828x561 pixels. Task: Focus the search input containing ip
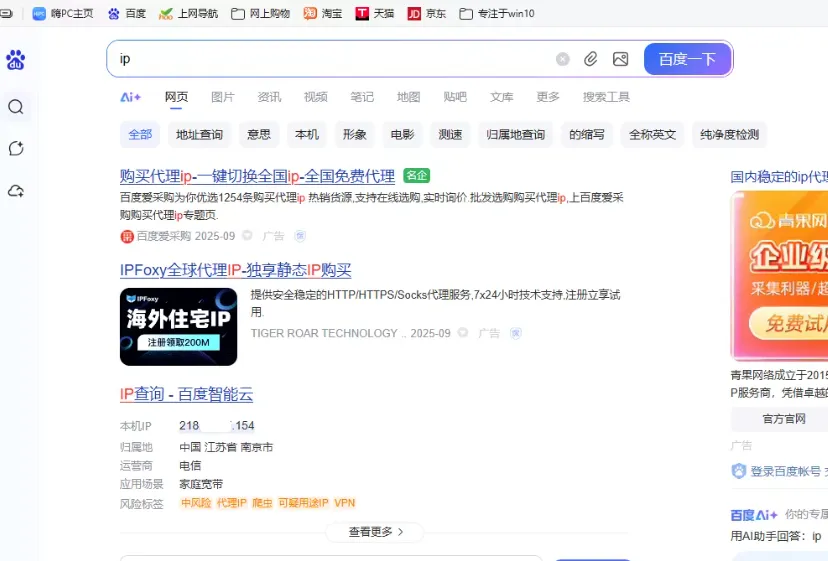tap(333, 59)
